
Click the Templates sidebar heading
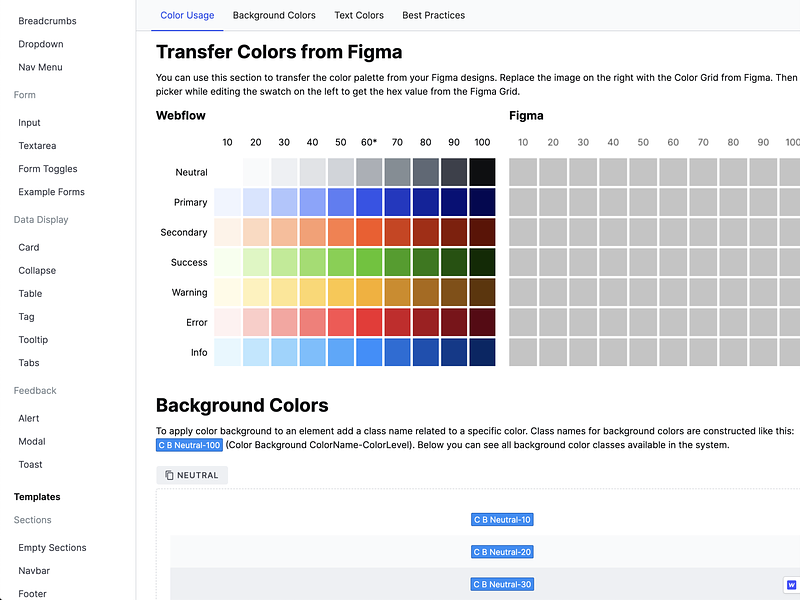[x=37, y=497]
